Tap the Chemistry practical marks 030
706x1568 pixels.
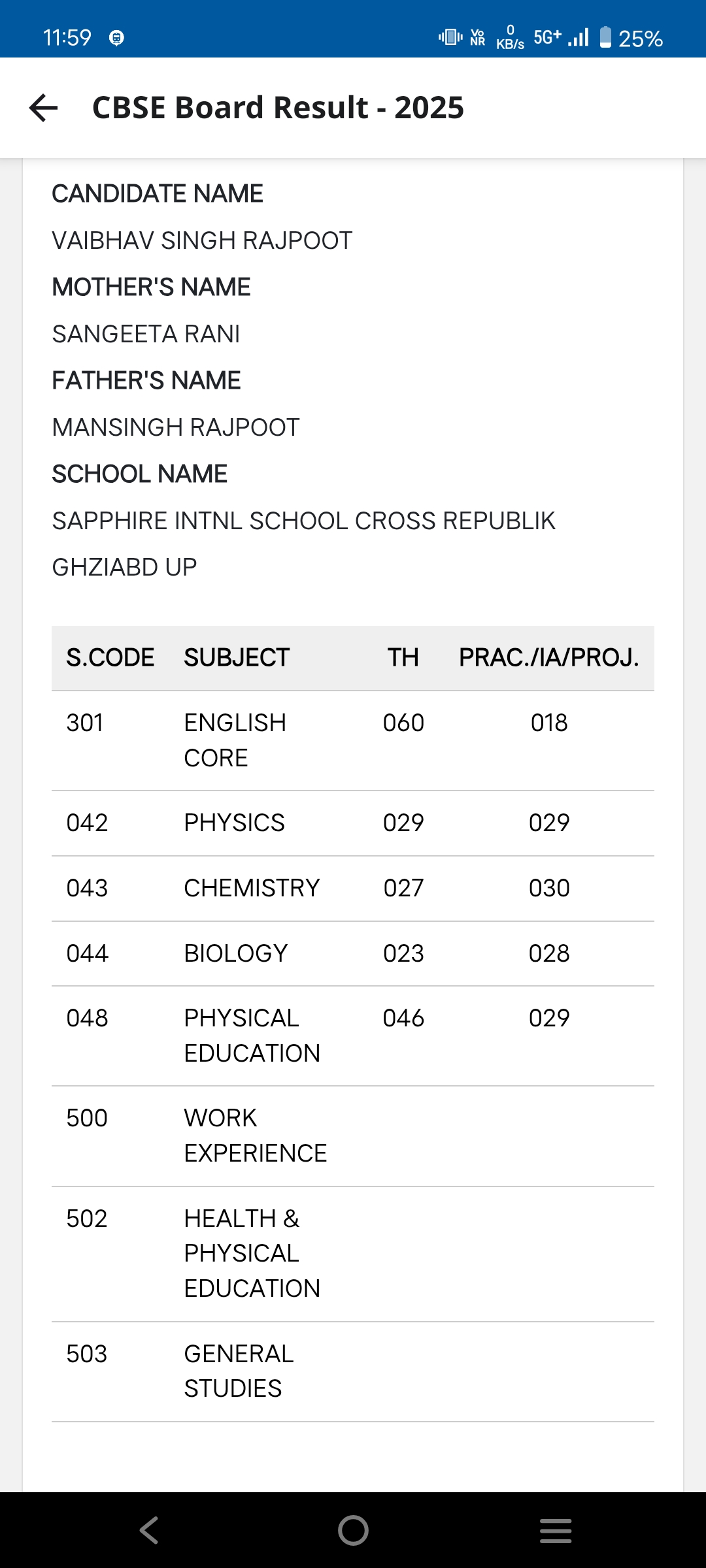[x=549, y=888]
